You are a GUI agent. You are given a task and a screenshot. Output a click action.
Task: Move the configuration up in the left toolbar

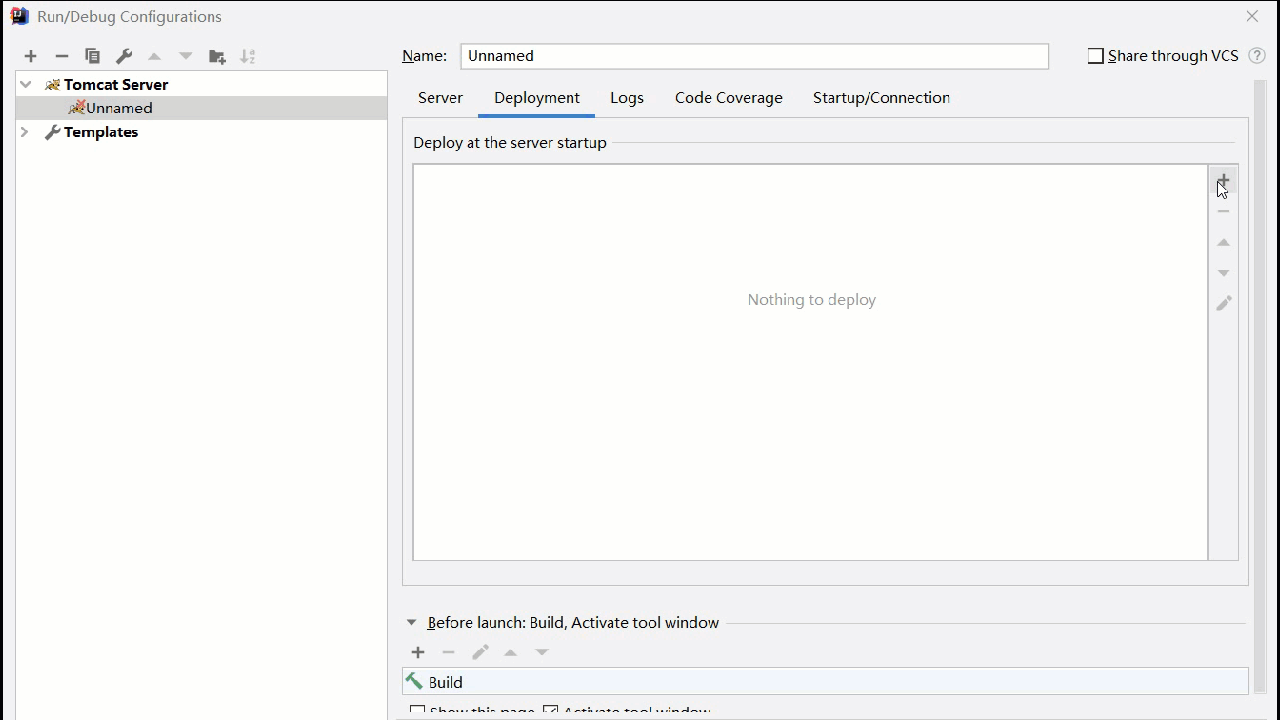[x=155, y=56]
